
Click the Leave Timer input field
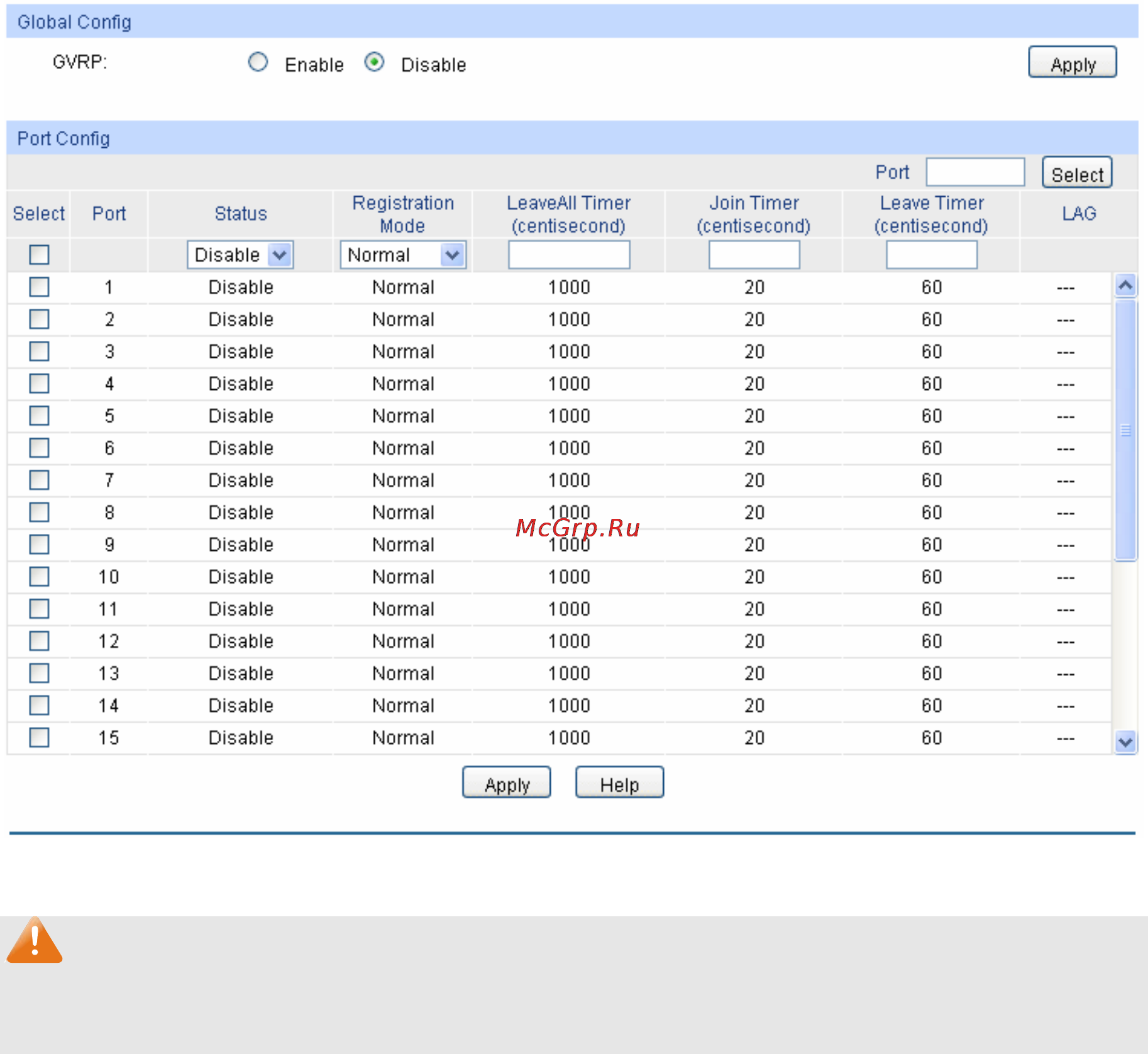(x=932, y=255)
